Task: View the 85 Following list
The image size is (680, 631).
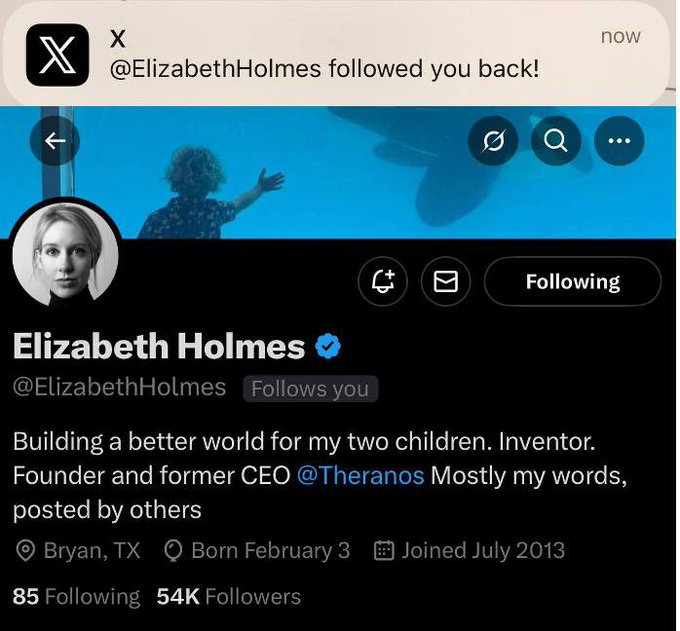Action: point(76,597)
